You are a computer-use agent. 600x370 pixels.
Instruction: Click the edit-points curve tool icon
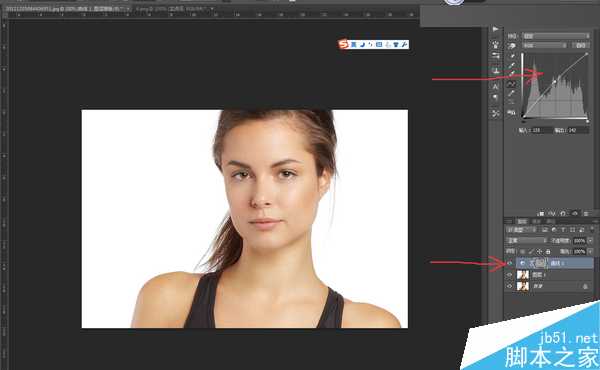point(512,84)
